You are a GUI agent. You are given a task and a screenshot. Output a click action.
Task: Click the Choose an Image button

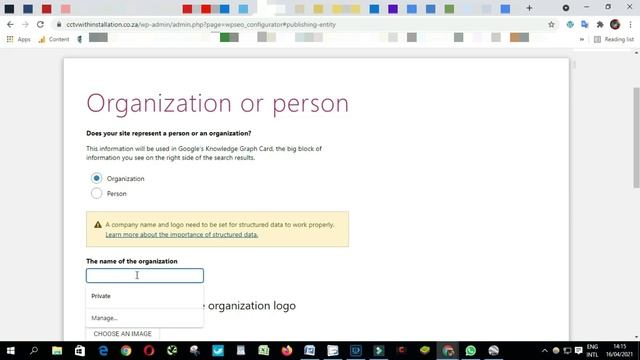tap(122, 334)
